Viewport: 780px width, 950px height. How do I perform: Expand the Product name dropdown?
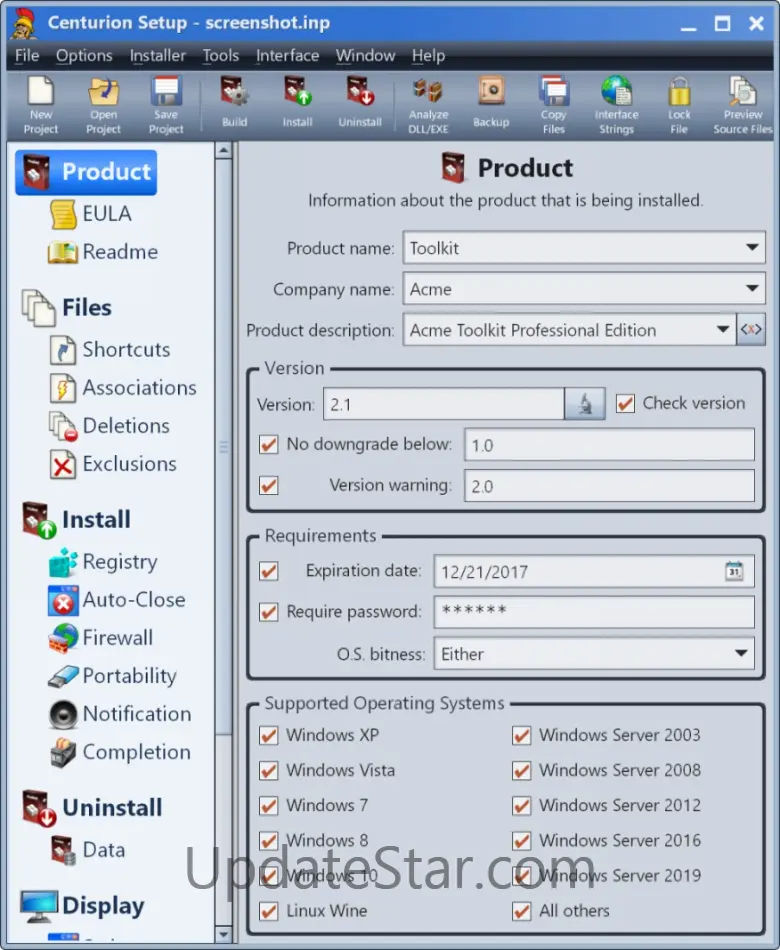(752, 247)
